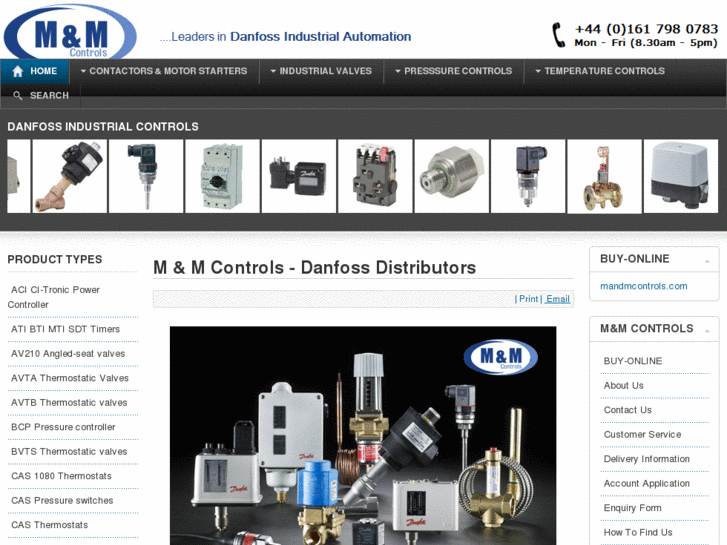
Task: Click the search magnifier icon
Action: tap(18, 96)
